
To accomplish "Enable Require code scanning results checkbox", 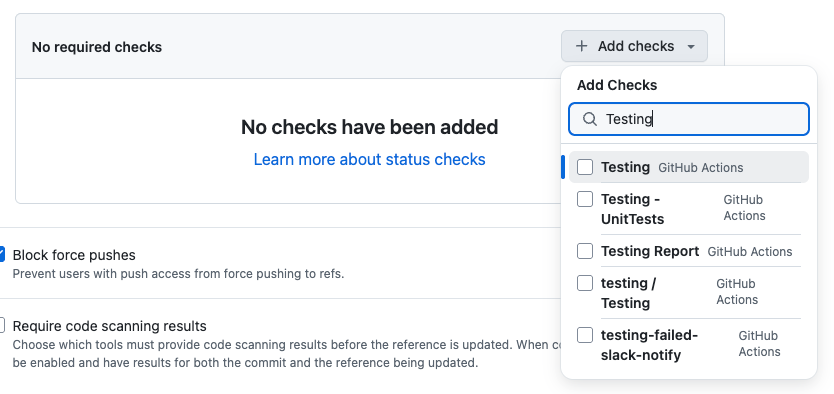I will point(2,325).
